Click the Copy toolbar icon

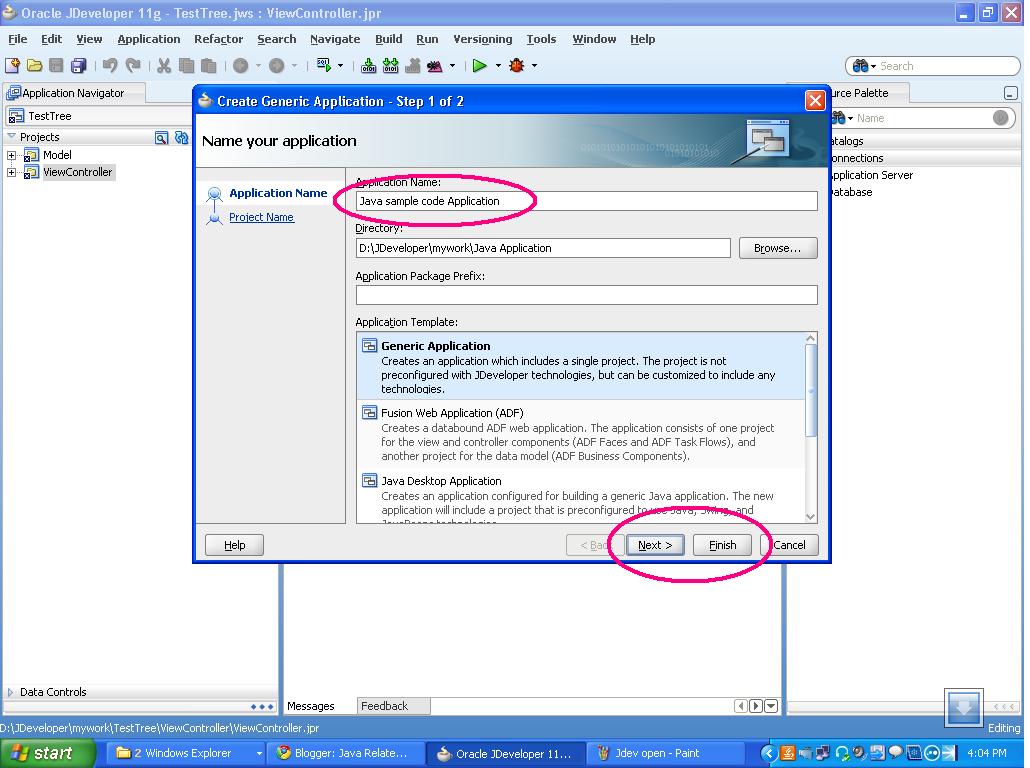coord(187,65)
